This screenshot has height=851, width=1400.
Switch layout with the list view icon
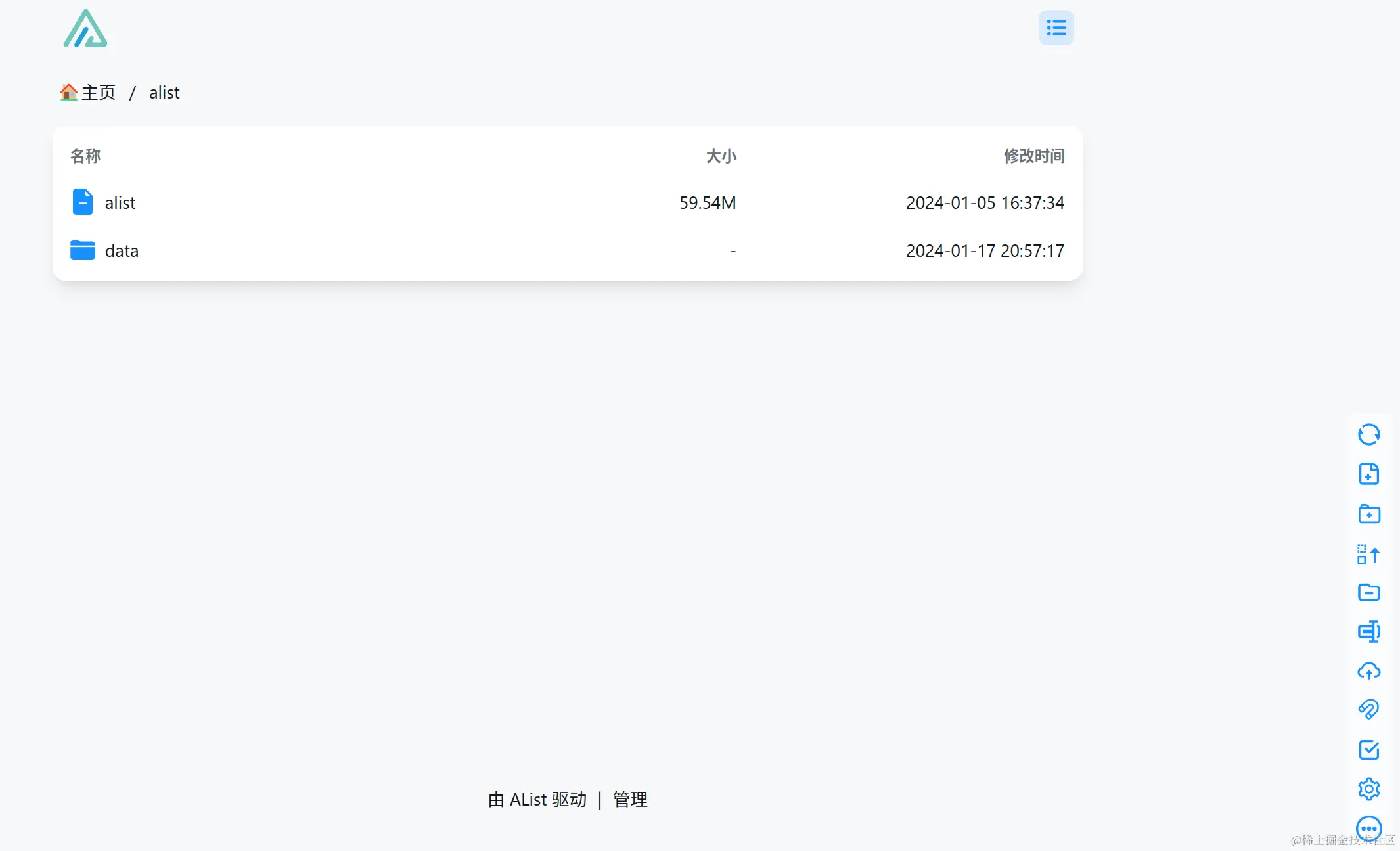pyautogui.click(x=1056, y=28)
